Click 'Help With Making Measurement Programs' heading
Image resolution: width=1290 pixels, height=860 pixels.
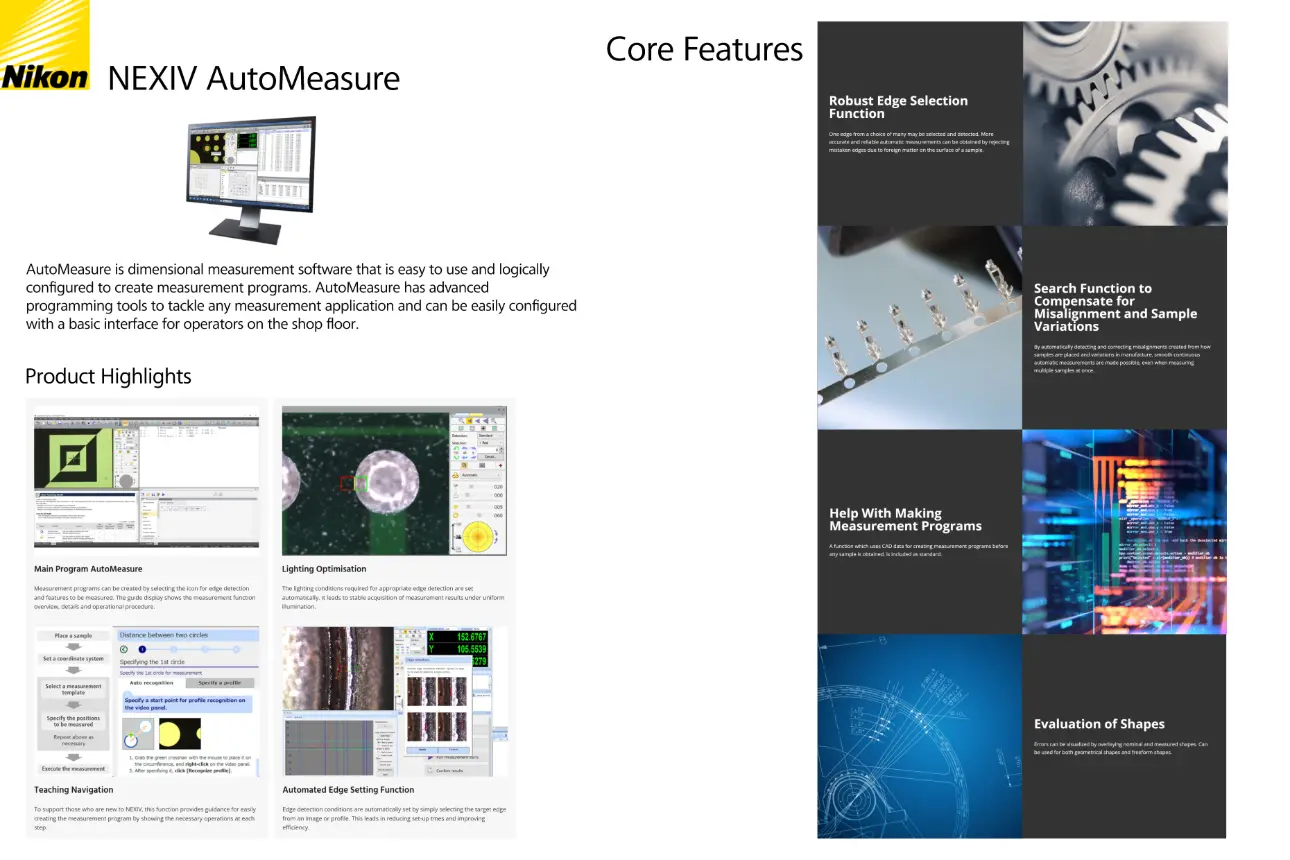point(905,520)
